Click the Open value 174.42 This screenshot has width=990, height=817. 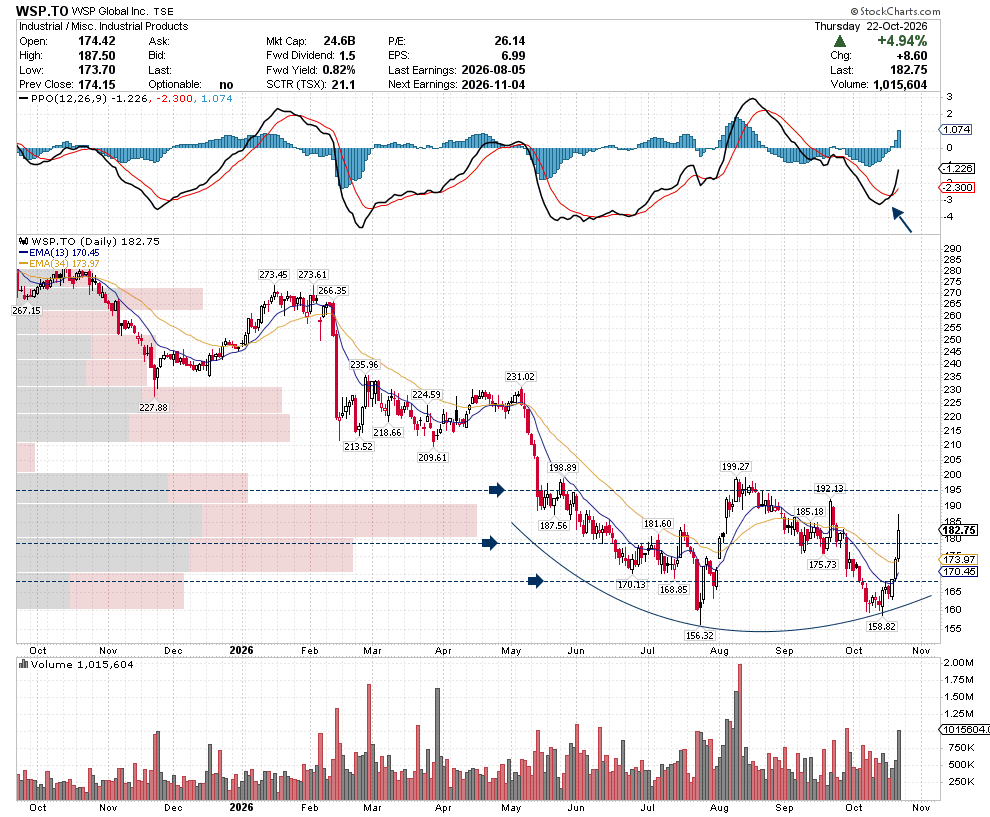(97, 41)
